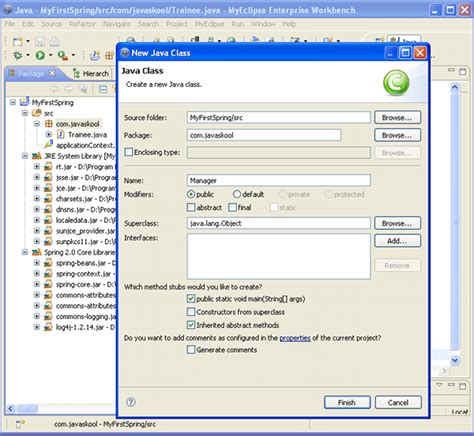This screenshot has height=436, width=474.
Task: Collapse the JRE System Library node
Action: (25, 156)
